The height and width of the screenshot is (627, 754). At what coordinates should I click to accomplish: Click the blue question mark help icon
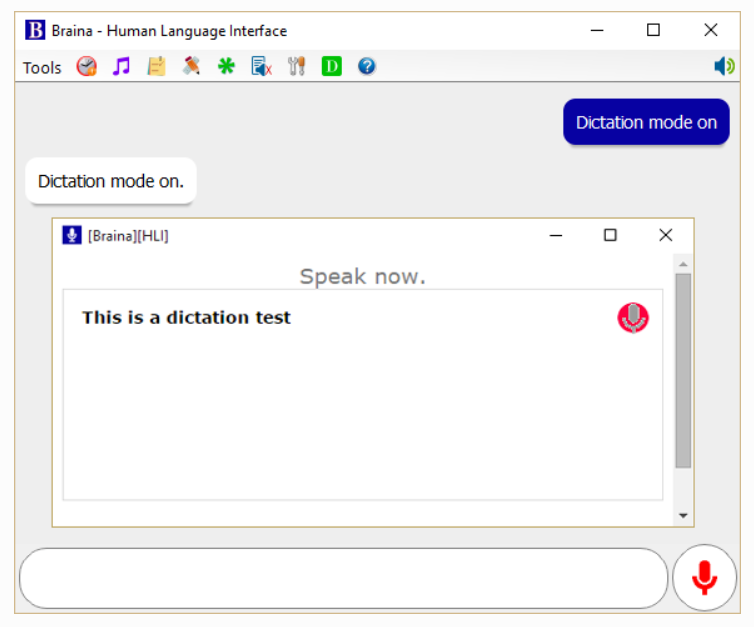366,67
